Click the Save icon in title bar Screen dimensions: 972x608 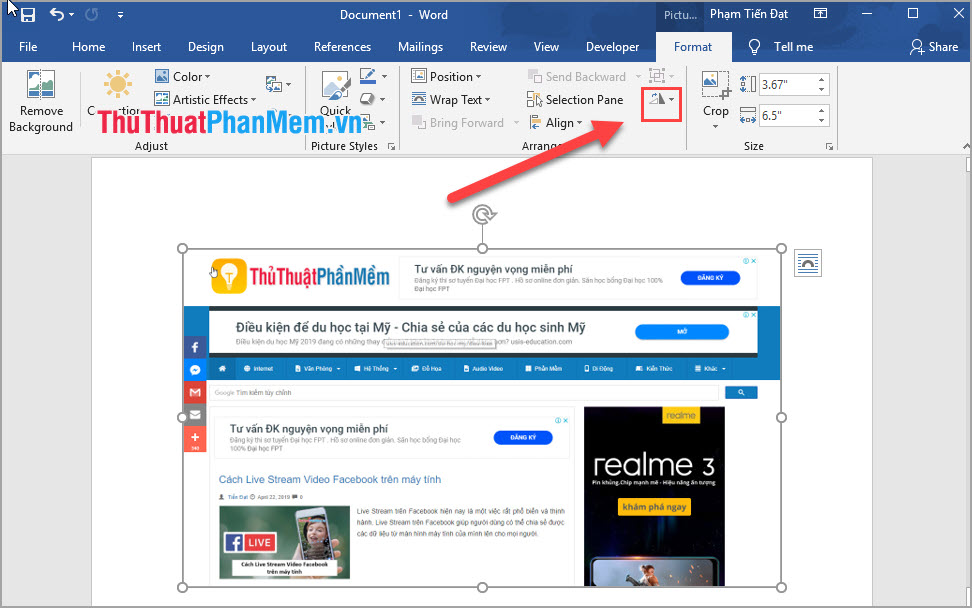(28, 15)
